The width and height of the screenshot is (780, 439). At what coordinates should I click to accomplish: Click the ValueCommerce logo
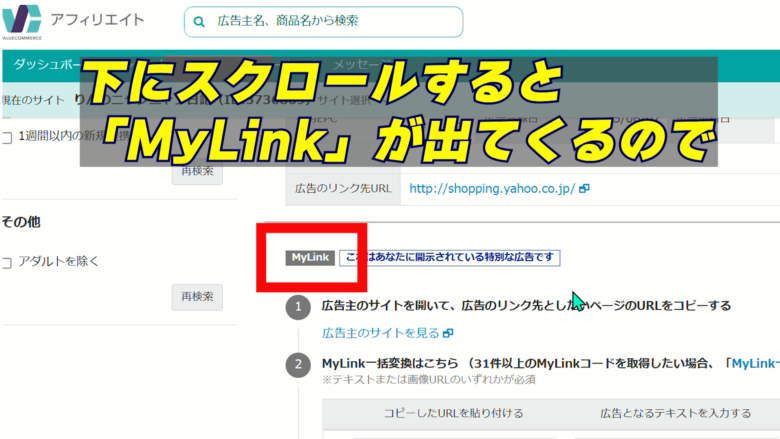[22, 21]
